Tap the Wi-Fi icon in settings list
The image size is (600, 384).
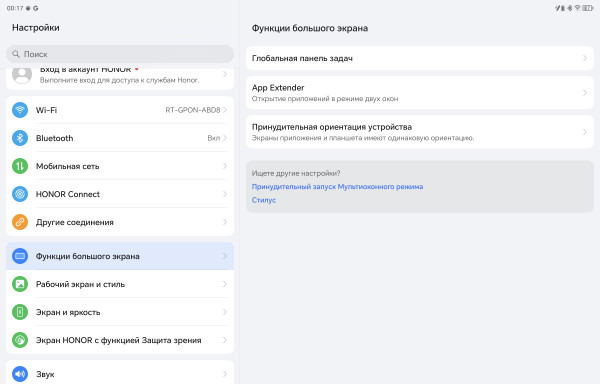point(20,110)
